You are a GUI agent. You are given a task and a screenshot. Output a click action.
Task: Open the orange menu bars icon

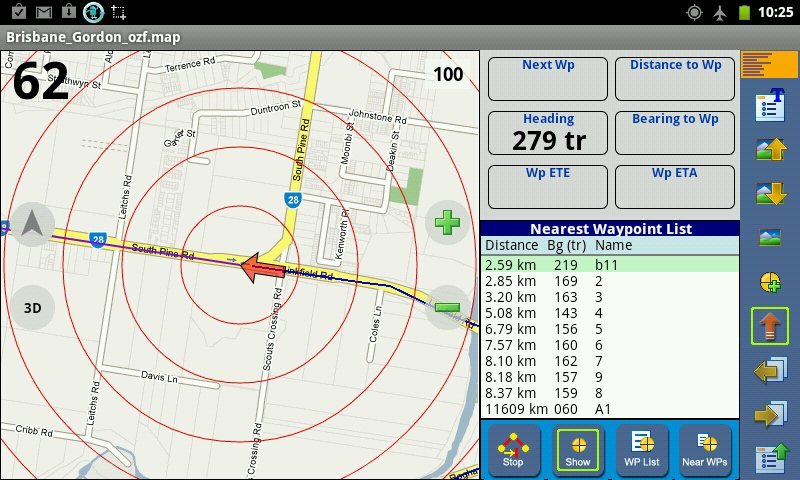769,65
